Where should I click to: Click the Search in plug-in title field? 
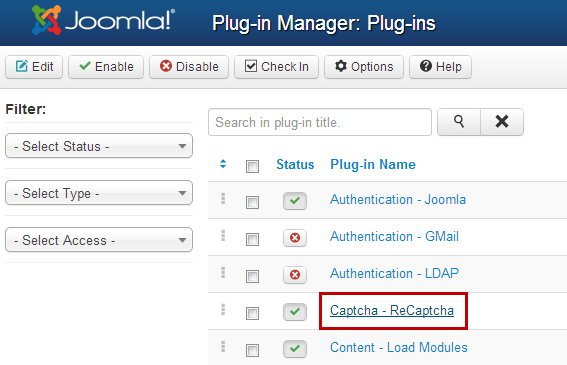click(320, 122)
